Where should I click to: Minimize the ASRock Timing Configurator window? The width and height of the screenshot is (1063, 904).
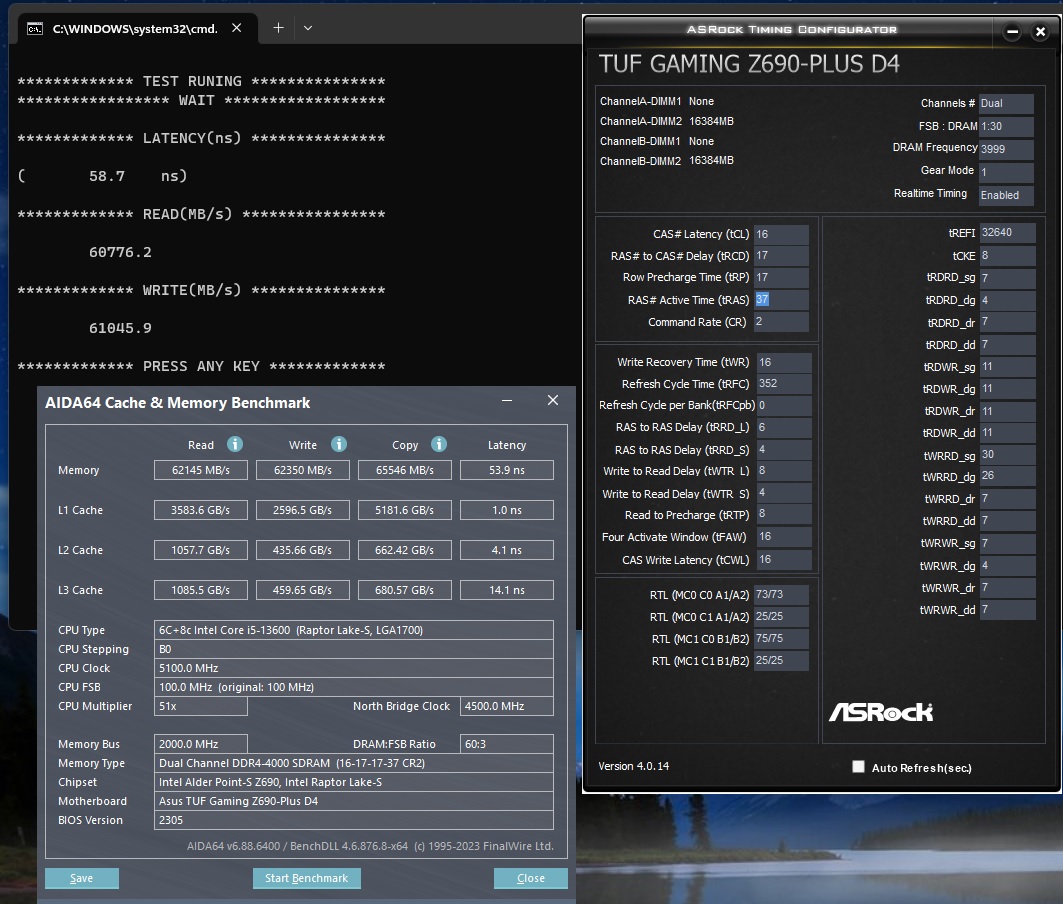click(x=1012, y=31)
